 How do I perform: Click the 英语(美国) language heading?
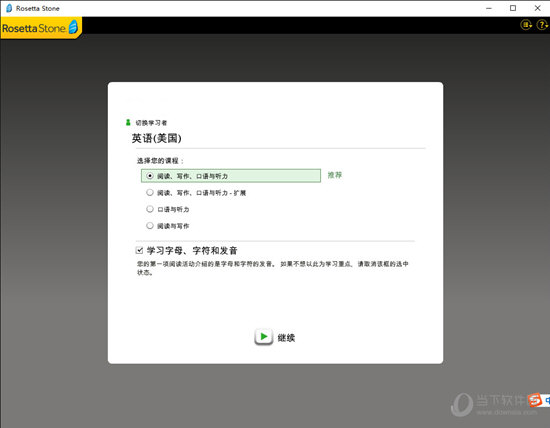156,138
